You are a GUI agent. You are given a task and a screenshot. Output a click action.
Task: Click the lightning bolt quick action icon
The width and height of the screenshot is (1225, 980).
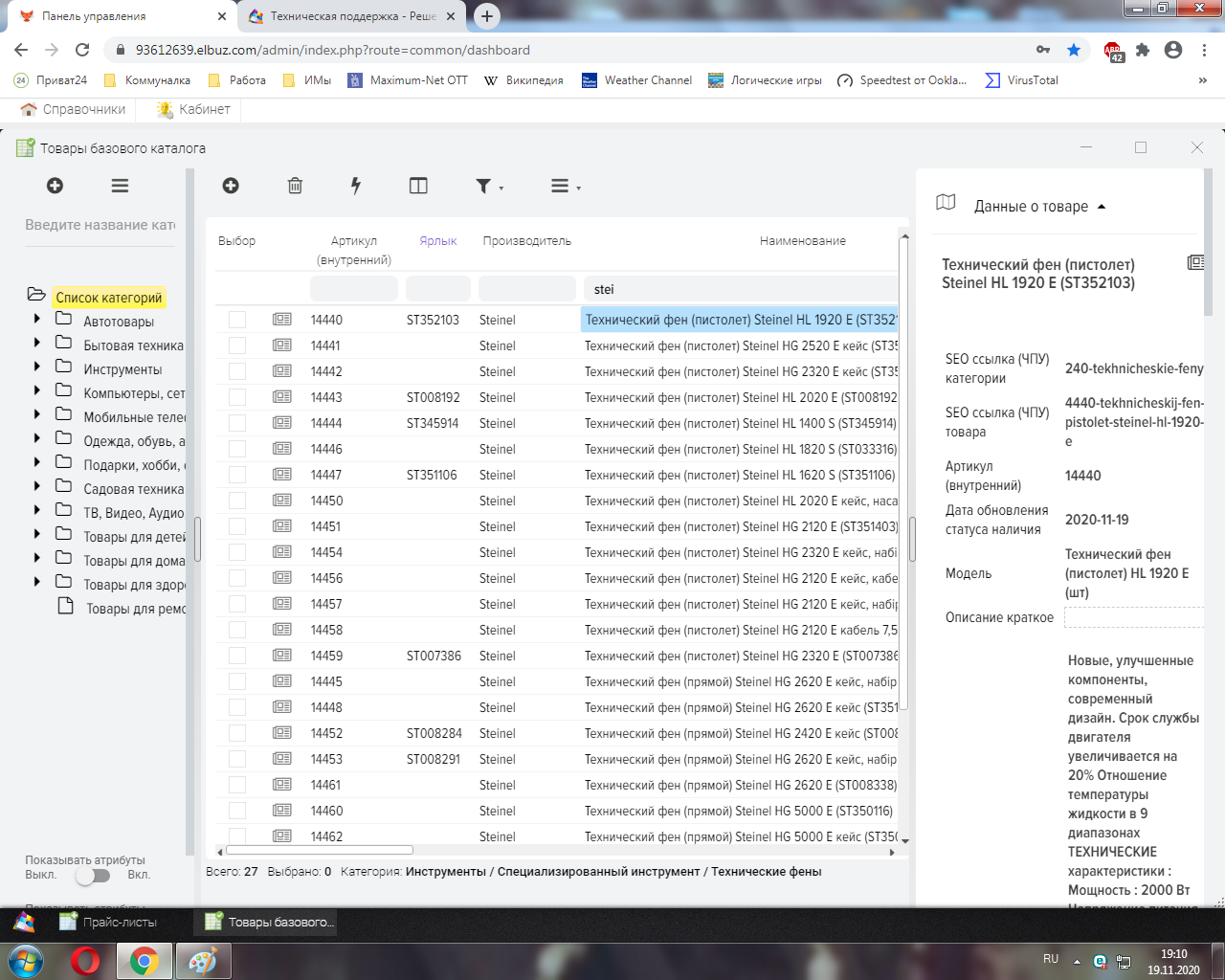coord(356,186)
